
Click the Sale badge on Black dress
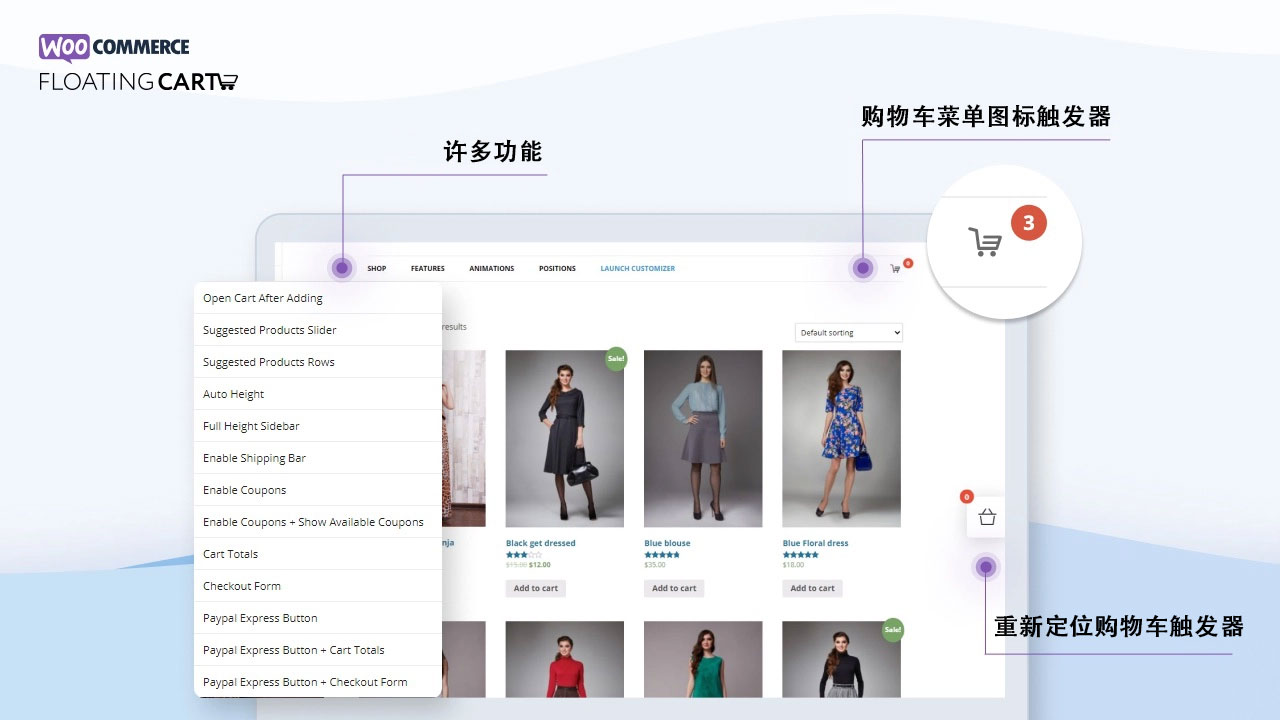click(x=615, y=359)
